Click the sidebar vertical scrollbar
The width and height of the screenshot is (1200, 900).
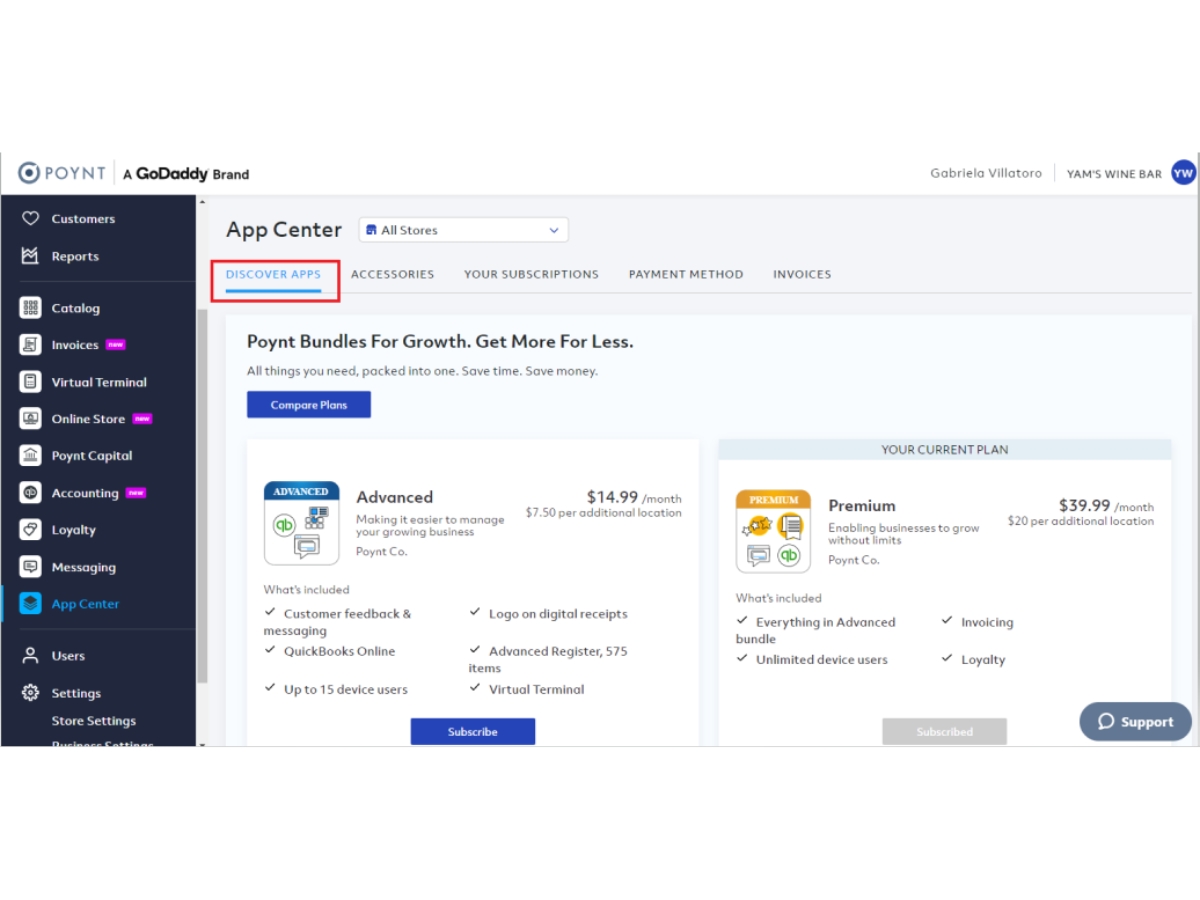(x=203, y=495)
